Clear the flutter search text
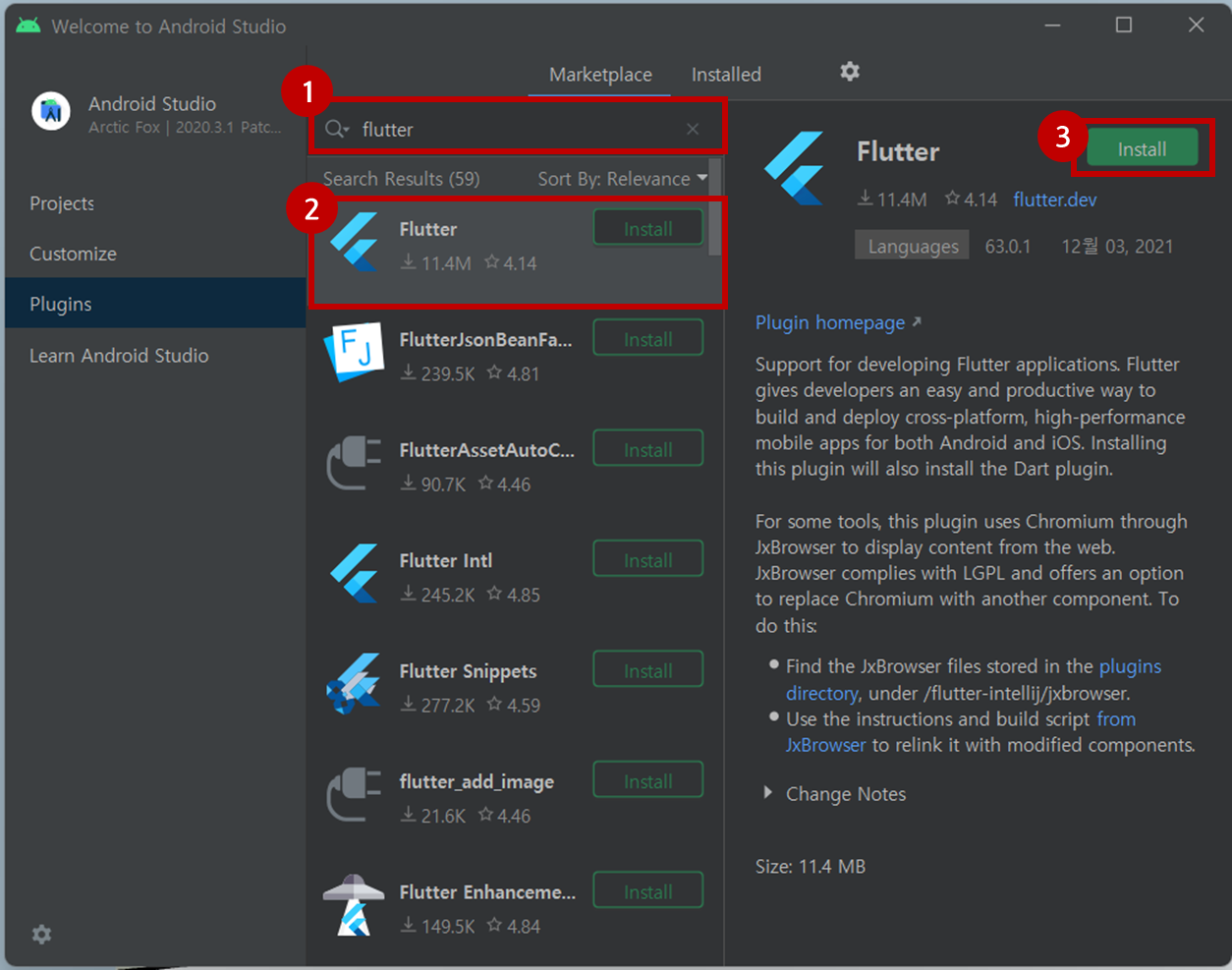Viewport: 1232px width, 970px height. [x=693, y=129]
